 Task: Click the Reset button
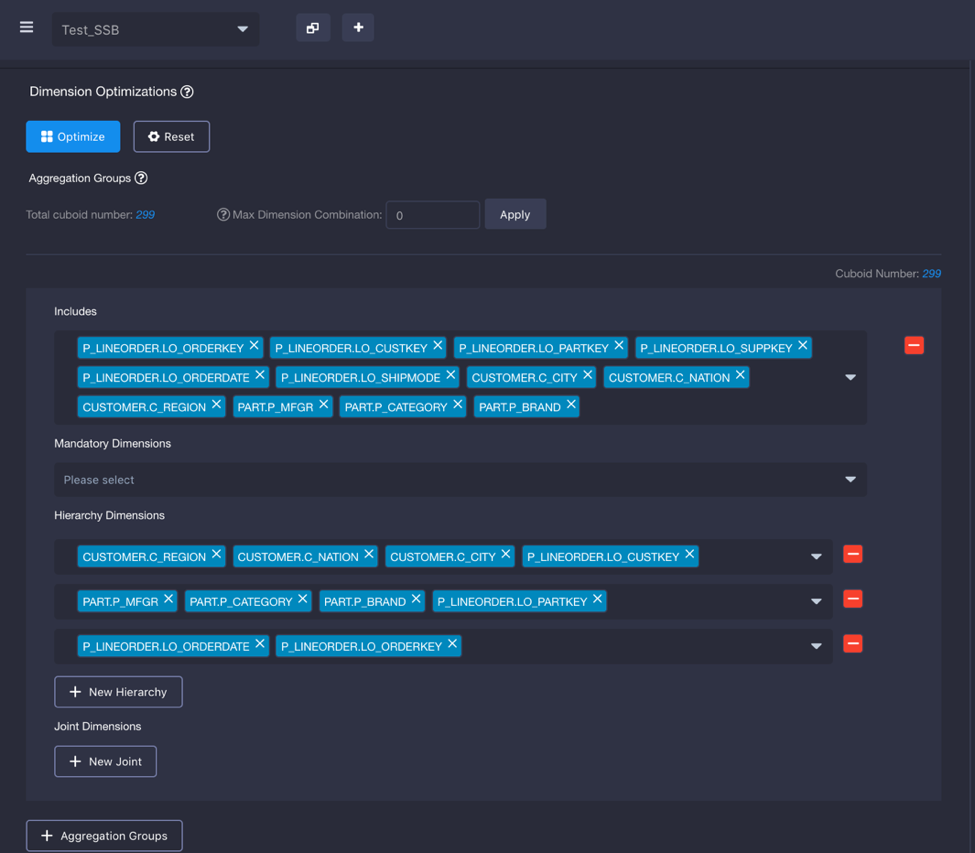tap(171, 137)
